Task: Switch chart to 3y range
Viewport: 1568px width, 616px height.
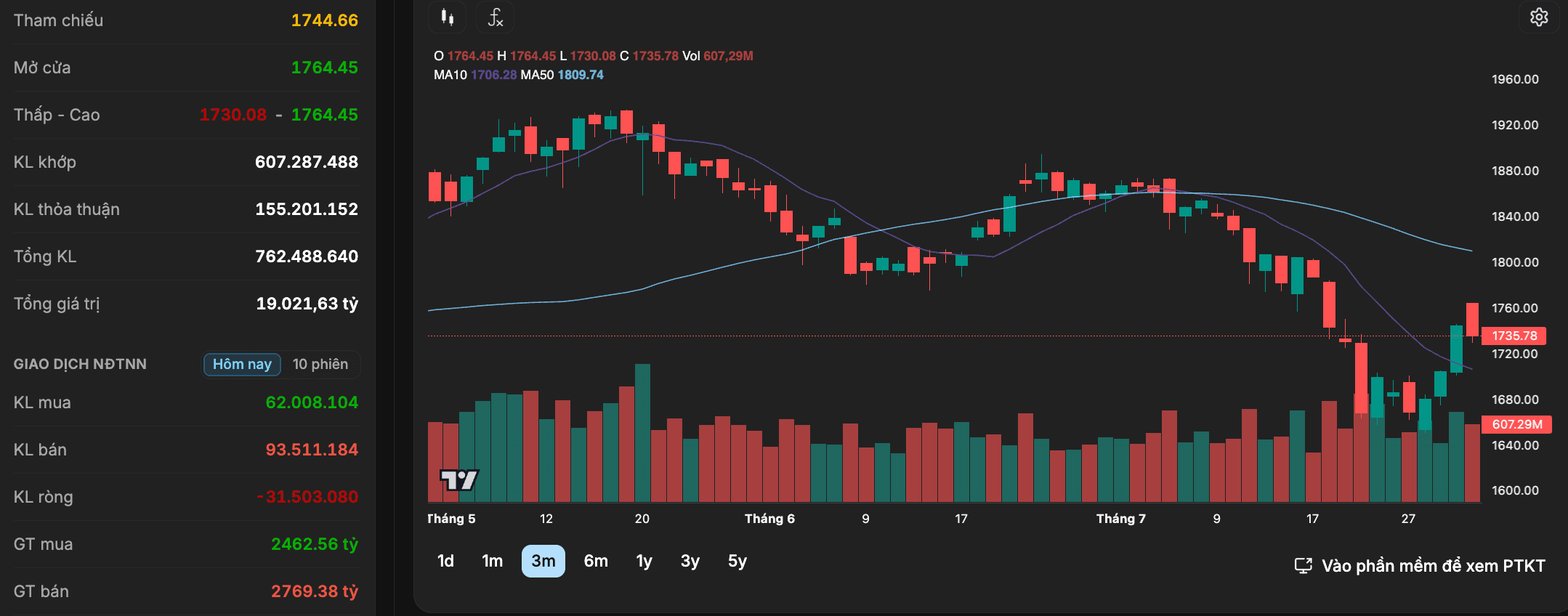Action: [x=690, y=561]
